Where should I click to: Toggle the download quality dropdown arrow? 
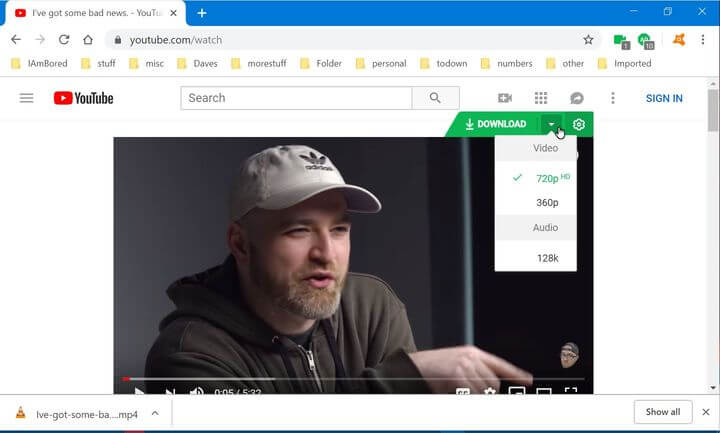[551, 124]
